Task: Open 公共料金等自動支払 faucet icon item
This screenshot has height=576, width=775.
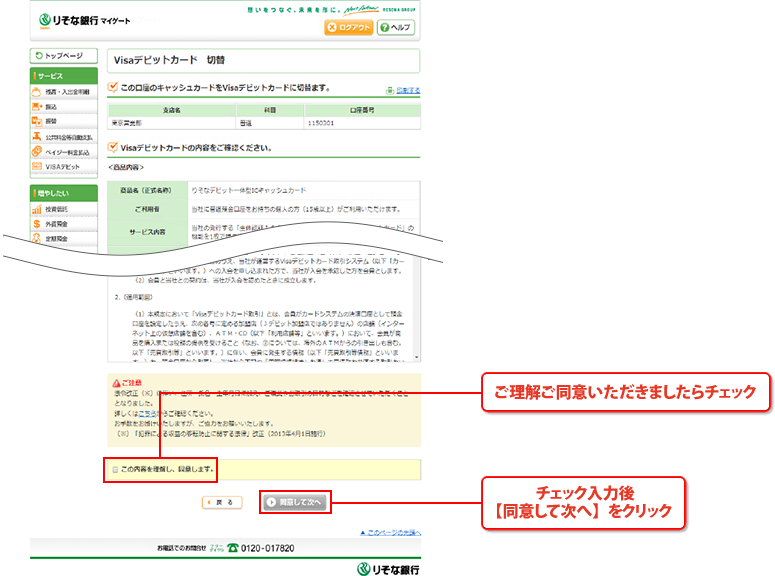Action: pyautogui.click(x=64, y=137)
